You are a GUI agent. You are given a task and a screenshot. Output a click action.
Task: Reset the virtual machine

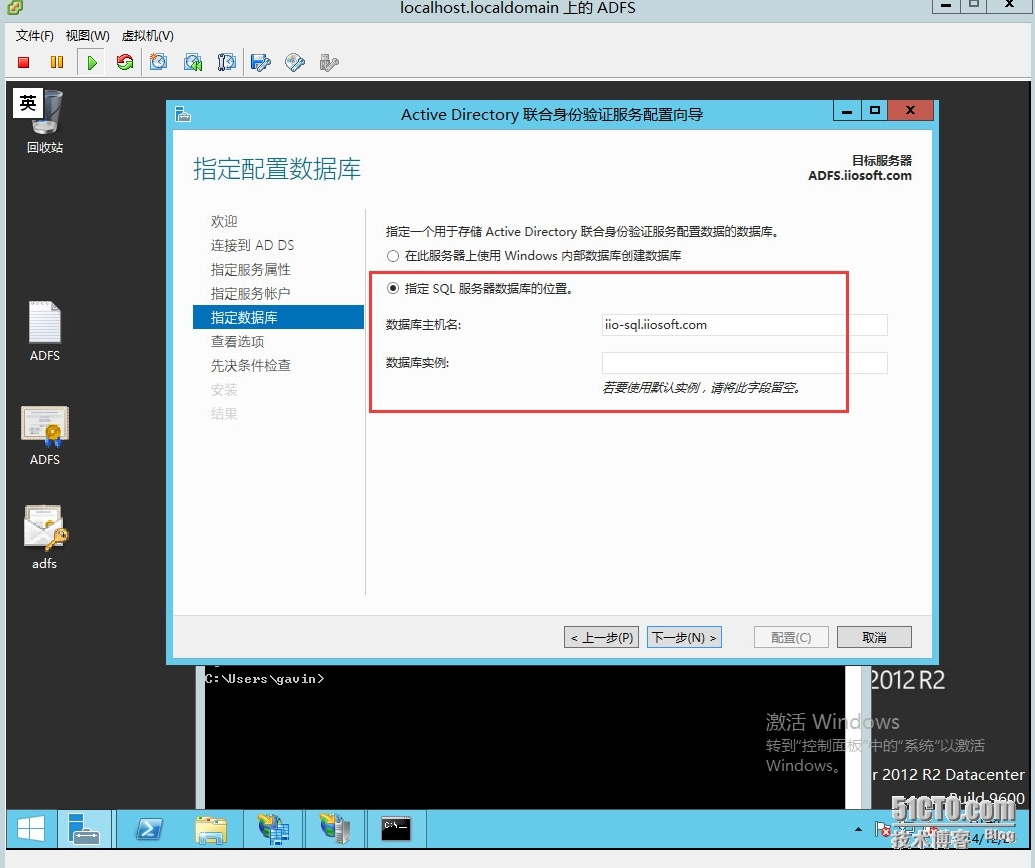click(125, 63)
